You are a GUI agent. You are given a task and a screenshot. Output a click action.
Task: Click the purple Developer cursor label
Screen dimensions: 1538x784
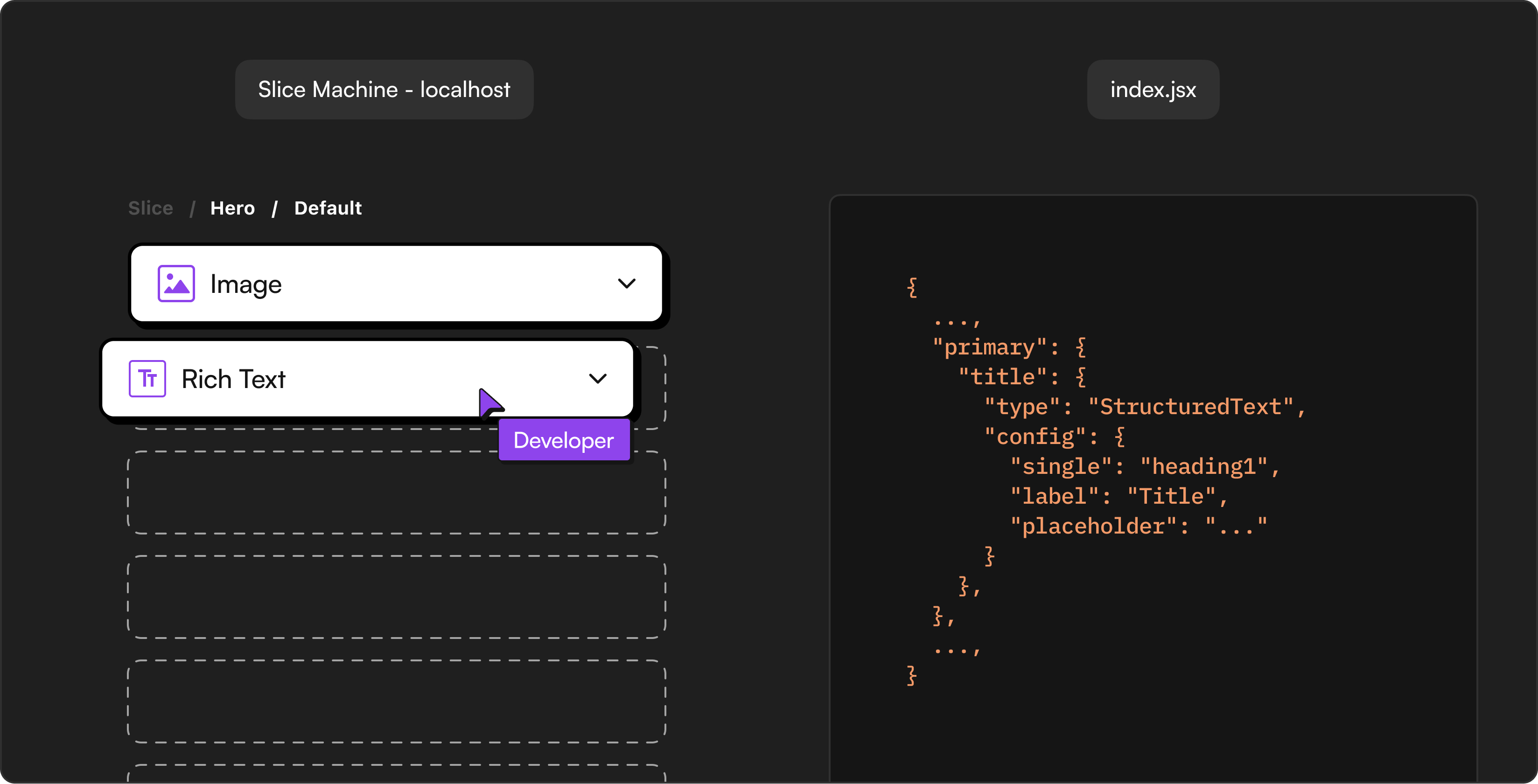click(564, 440)
